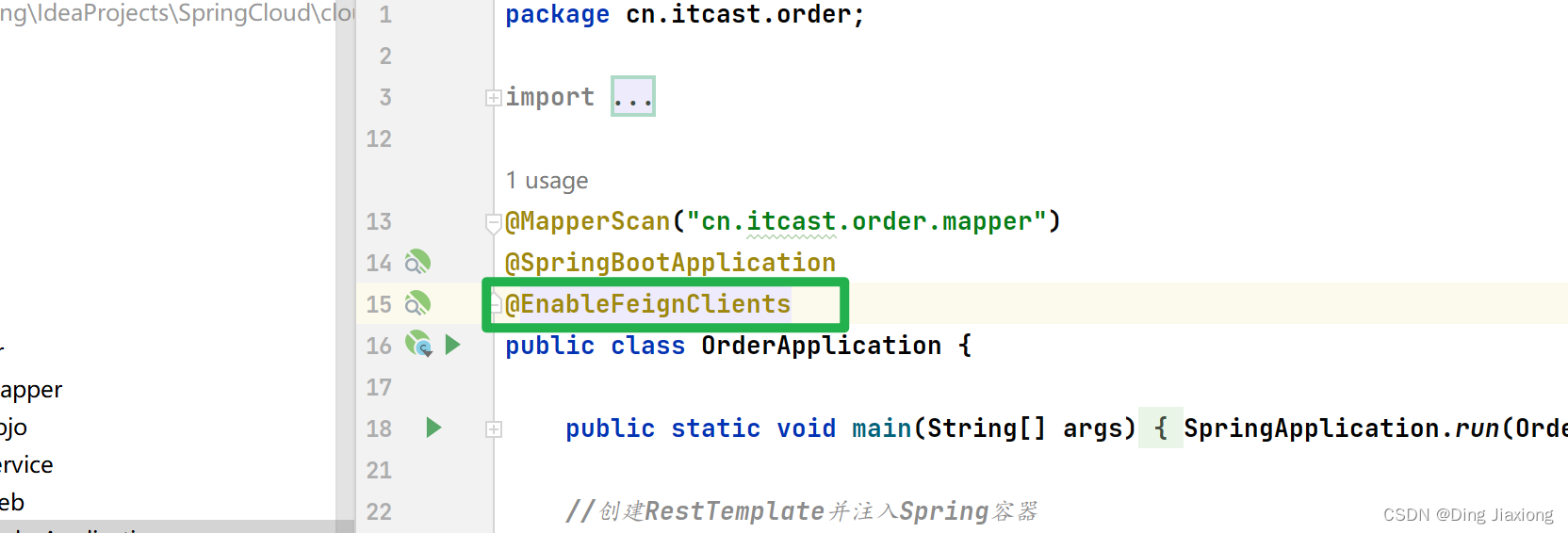The width and height of the screenshot is (1568, 533).
Task: Expand the folded import block on line 3
Action: [494, 98]
